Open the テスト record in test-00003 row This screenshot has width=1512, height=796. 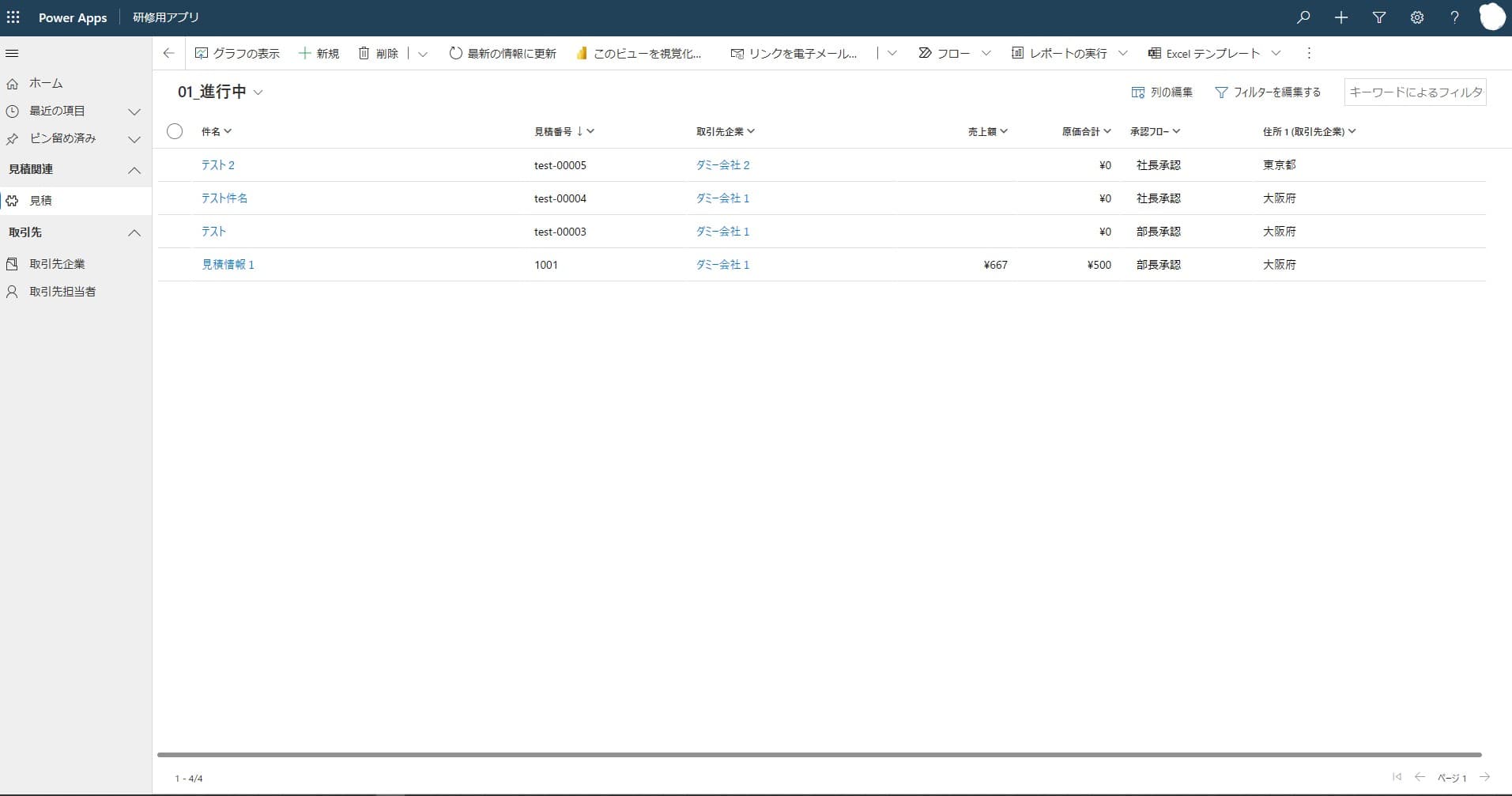coord(213,232)
